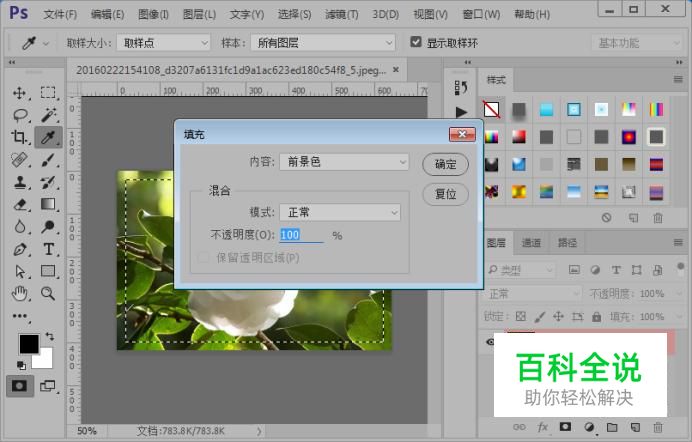Toggle Quick Mask mode

point(19,386)
